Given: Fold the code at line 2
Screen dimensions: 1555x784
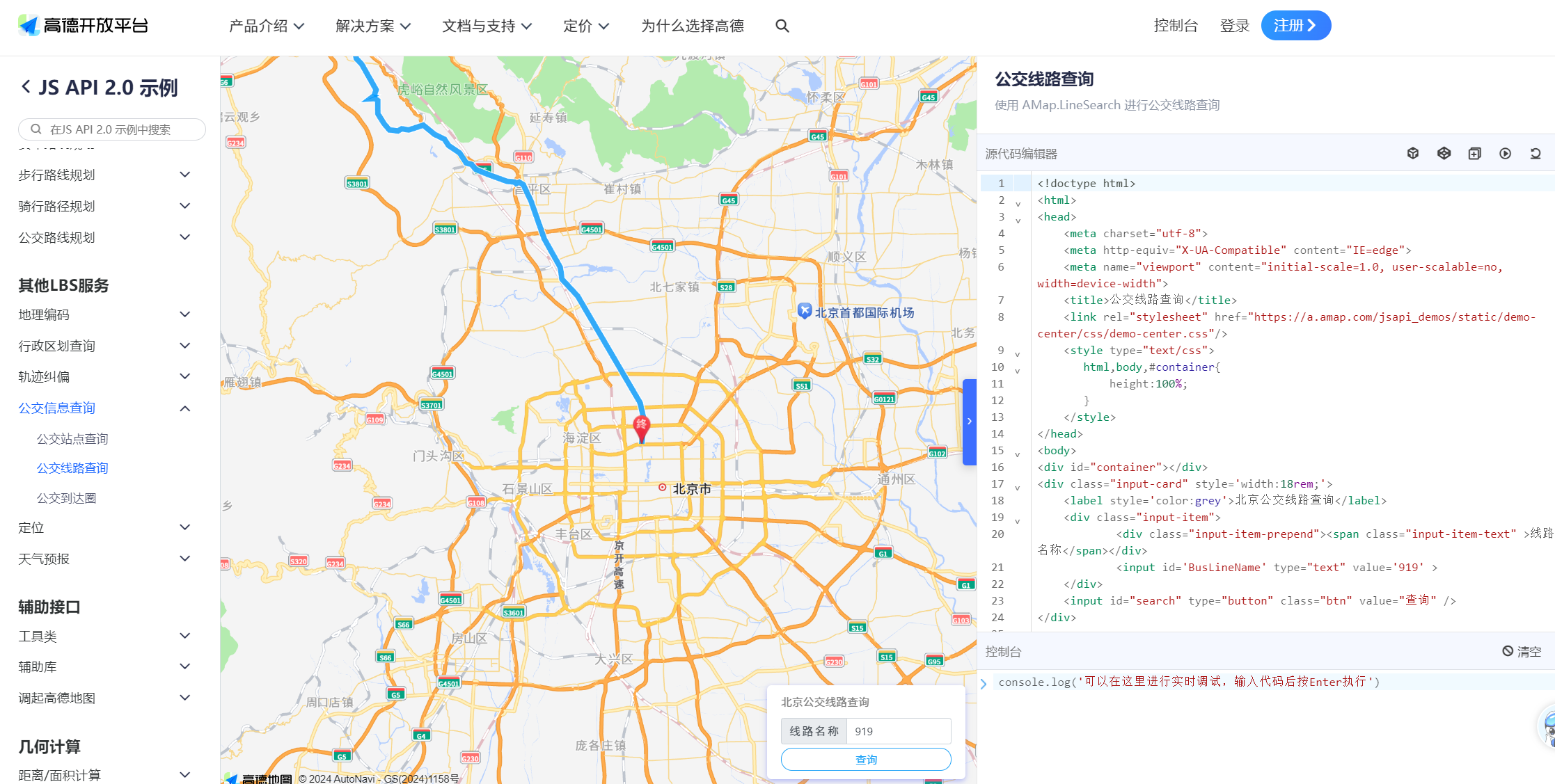Looking at the screenshot, I should coord(1018,204).
